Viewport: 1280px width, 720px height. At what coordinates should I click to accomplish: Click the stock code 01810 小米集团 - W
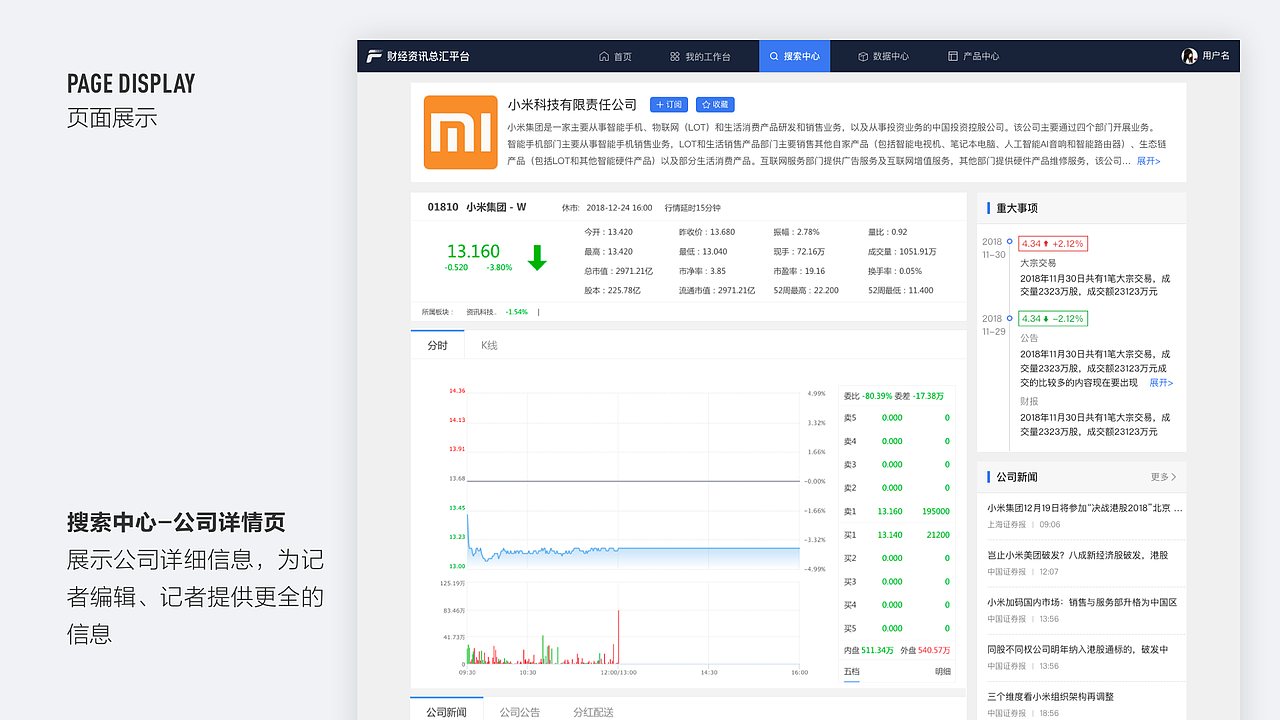[477, 207]
